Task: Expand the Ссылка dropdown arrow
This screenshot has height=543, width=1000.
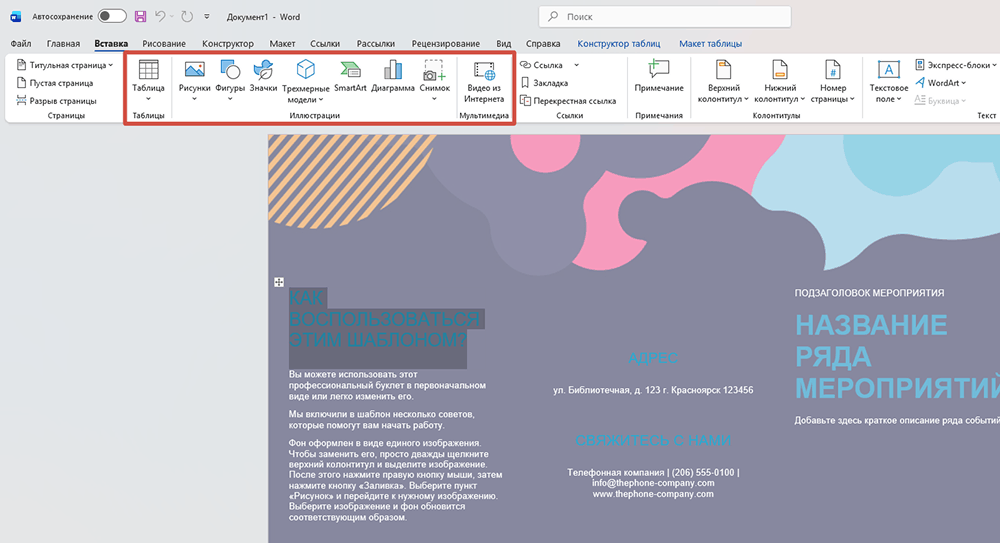Action: 577,65
